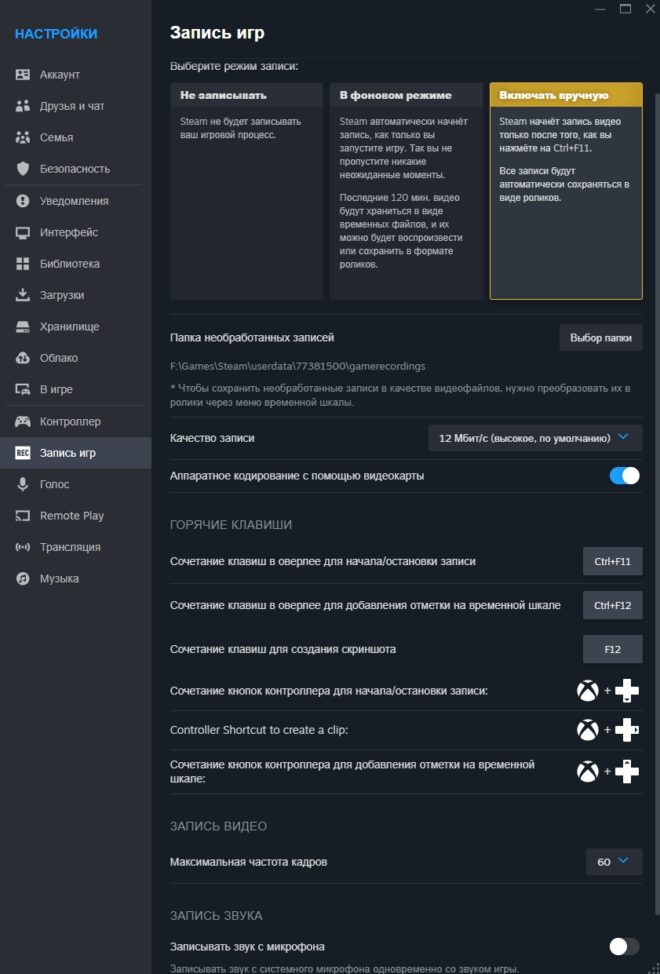Open the Аккаунт settings section
The image size is (660, 974).
(x=76, y=75)
